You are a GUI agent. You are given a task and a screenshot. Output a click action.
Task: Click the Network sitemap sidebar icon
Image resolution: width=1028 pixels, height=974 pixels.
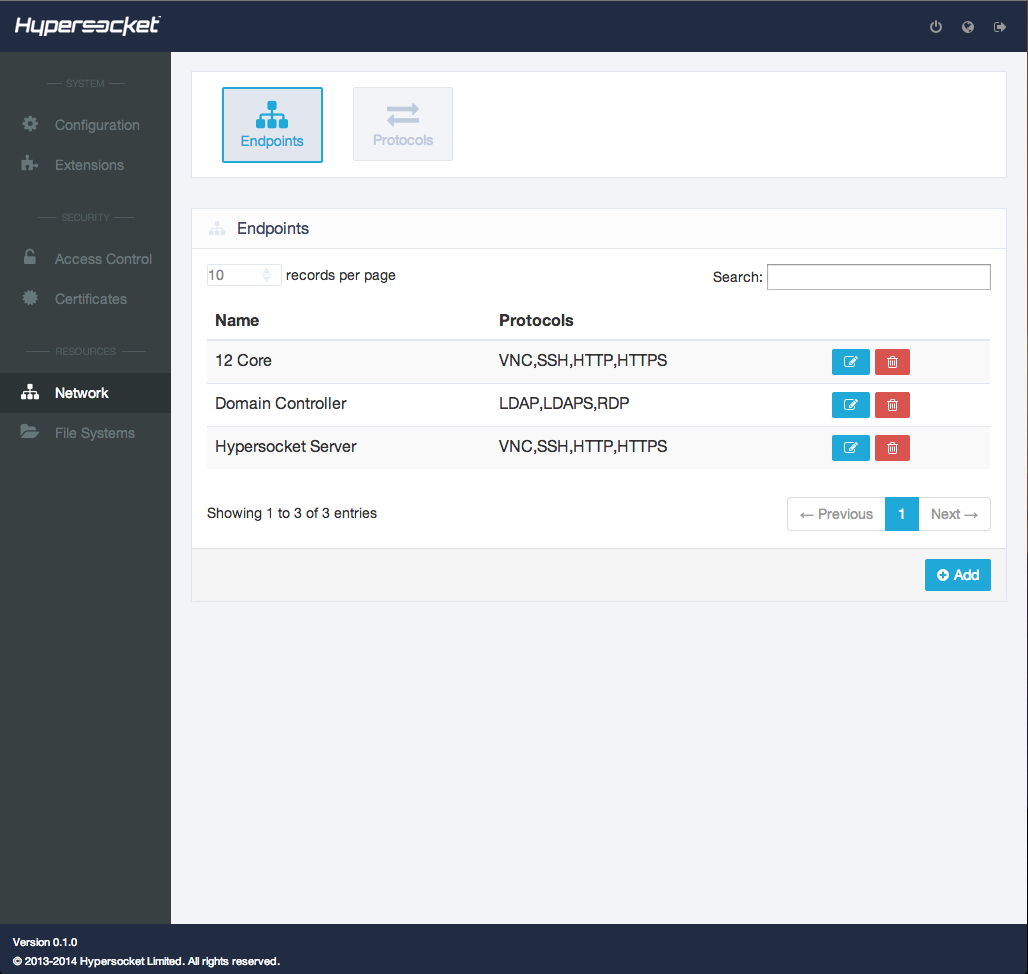[30, 392]
